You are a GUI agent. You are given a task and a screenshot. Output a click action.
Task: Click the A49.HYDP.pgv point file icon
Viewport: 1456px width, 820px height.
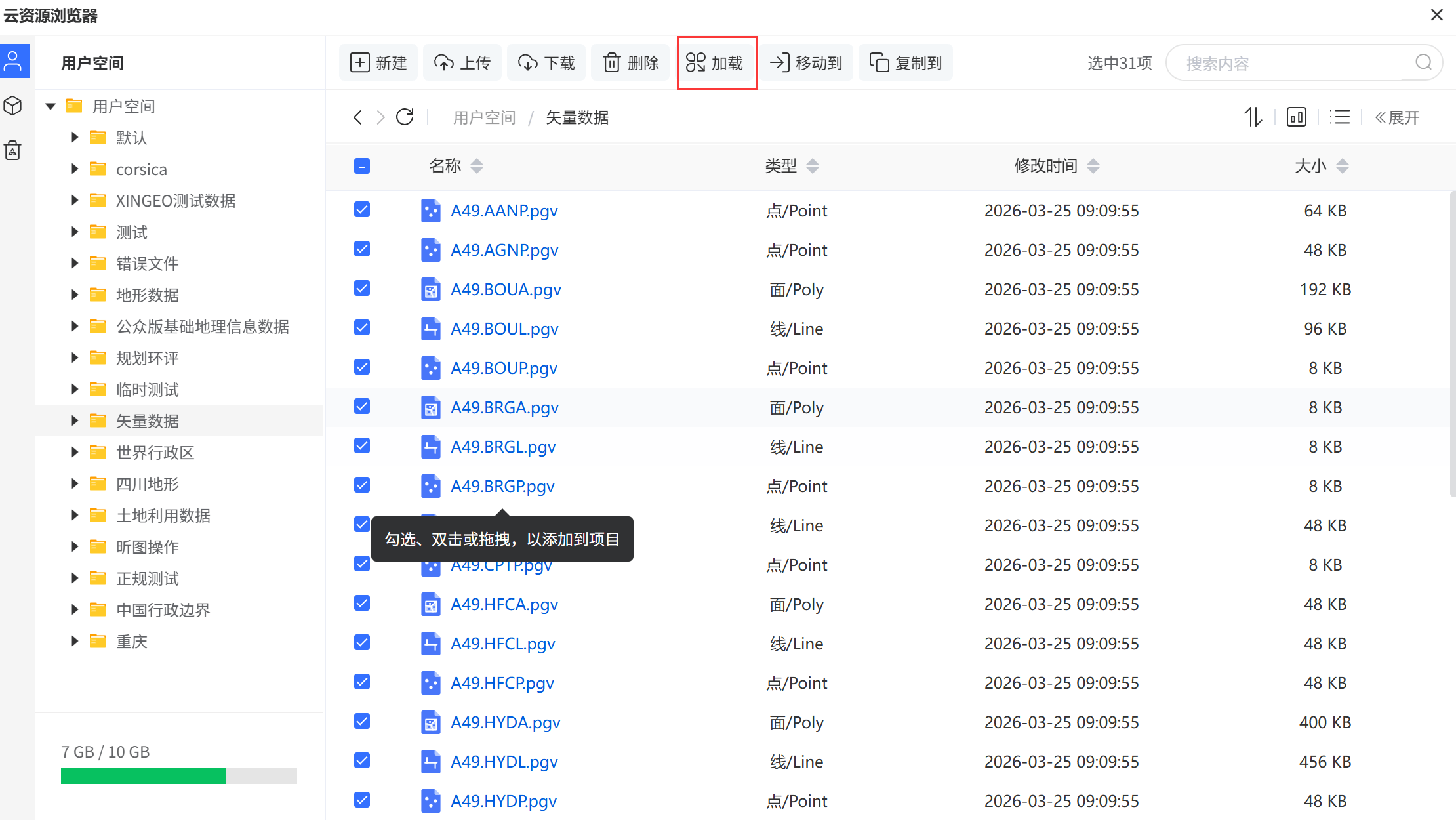click(x=430, y=801)
